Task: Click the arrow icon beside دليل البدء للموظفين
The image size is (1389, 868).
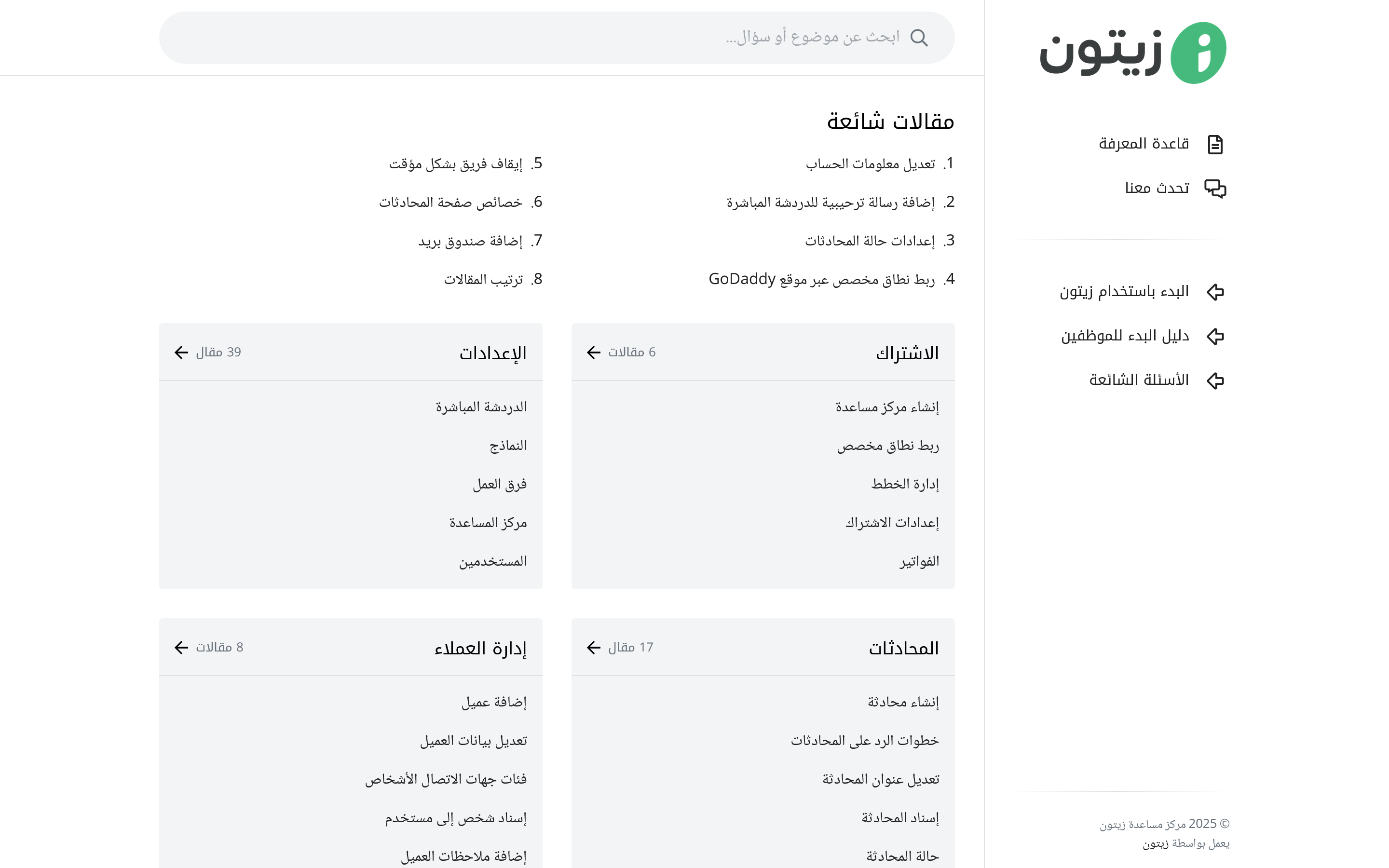Action: point(1214,336)
